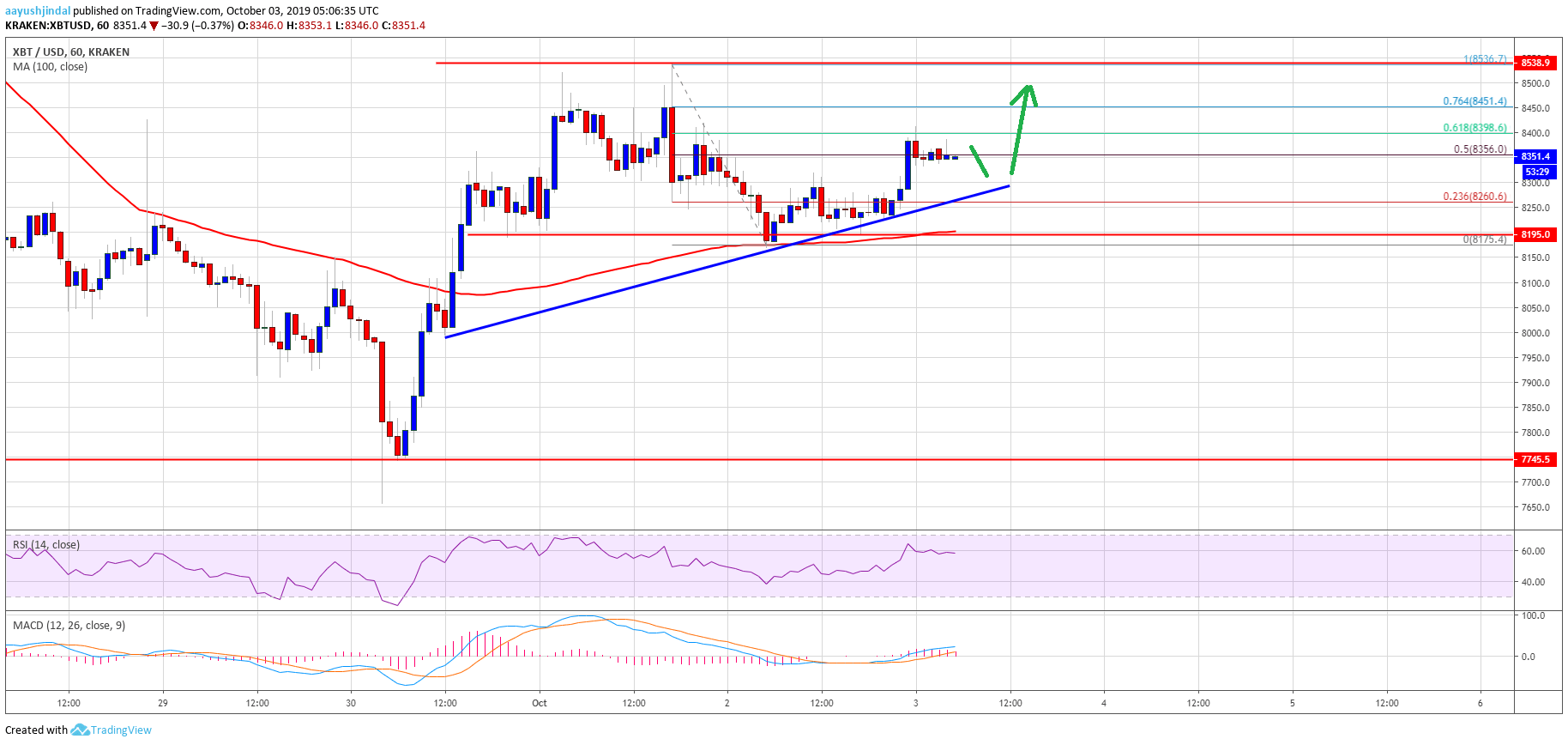Click the RSI (14, close) indicator label
1568x745 pixels.
(x=46, y=544)
